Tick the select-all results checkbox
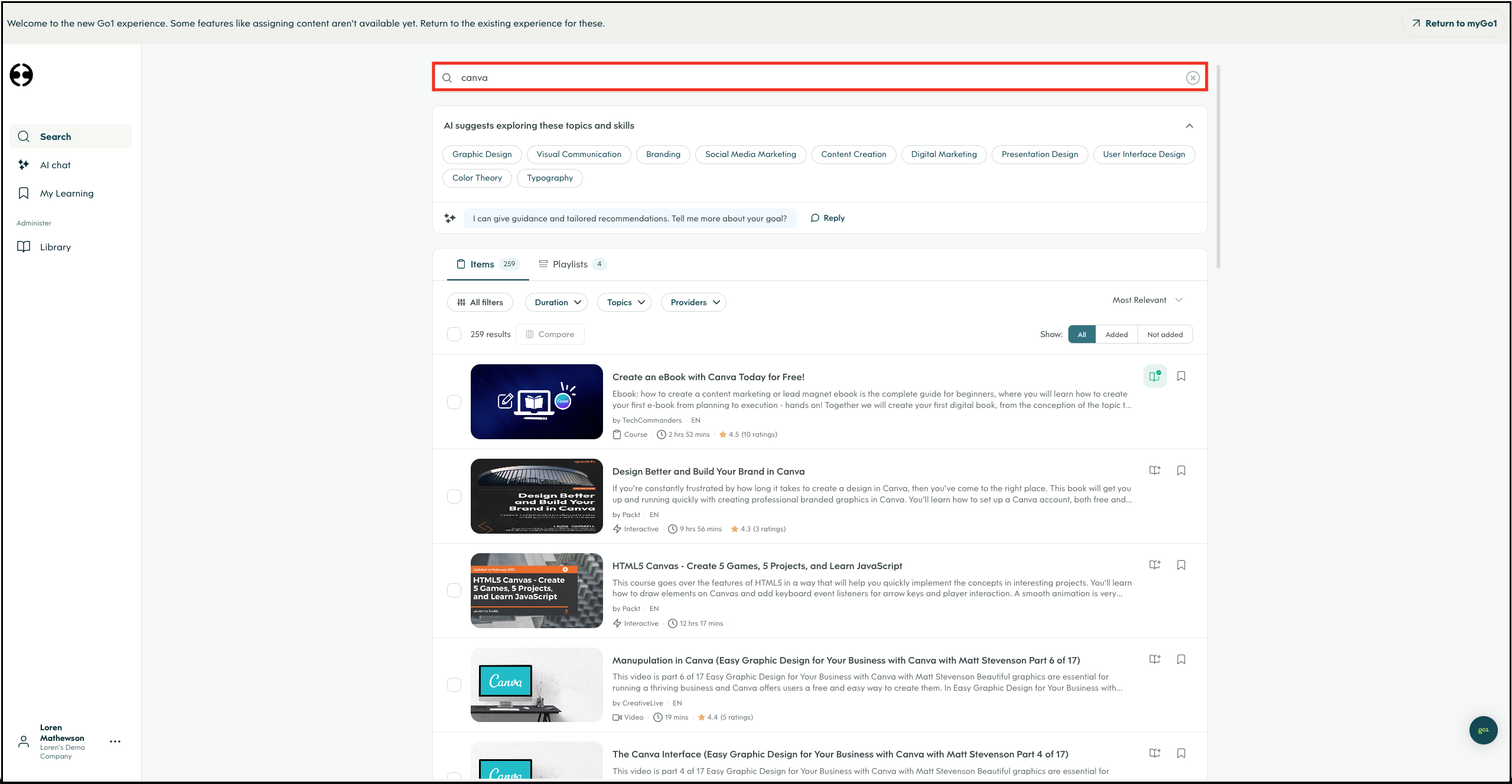This screenshot has height=784, width=1512. pyautogui.click(x=454, y=334)
